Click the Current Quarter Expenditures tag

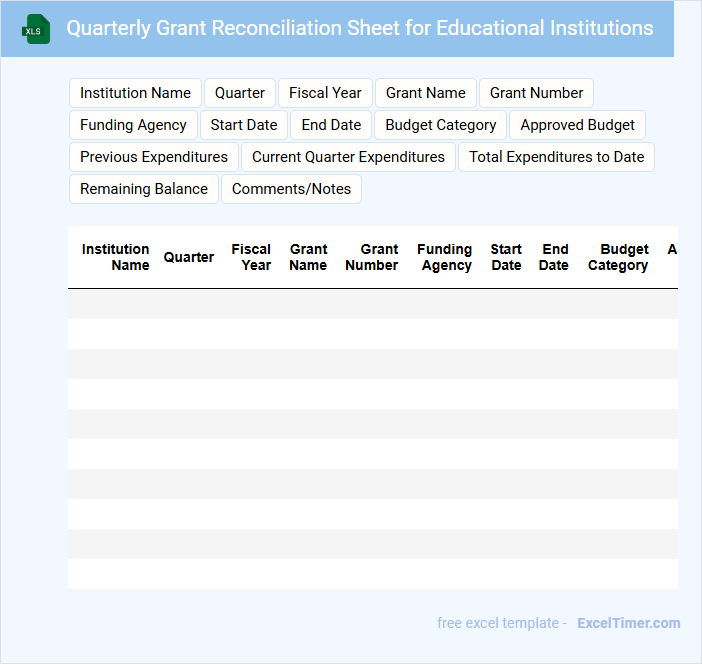[x=348, y=157]
